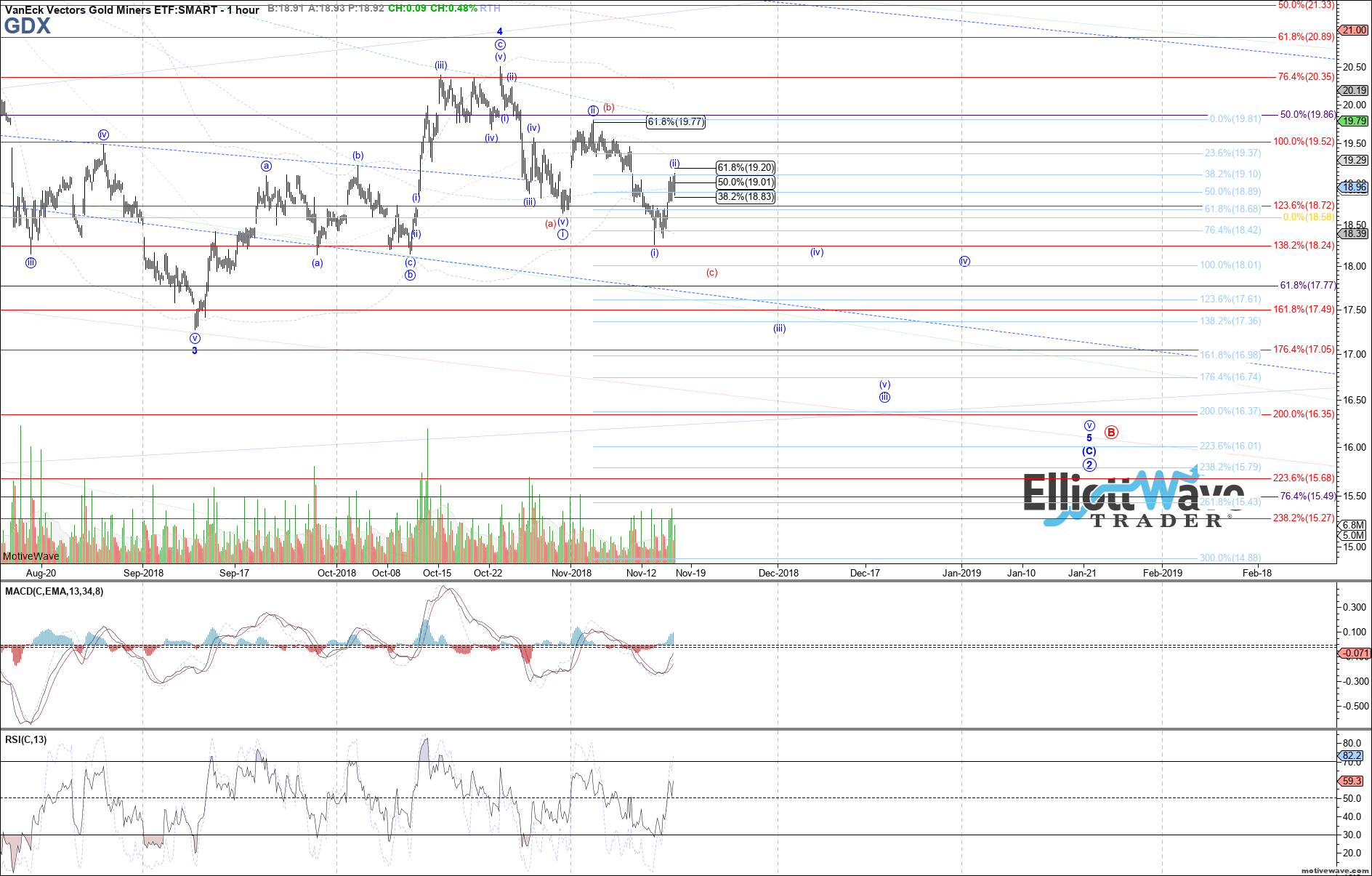Click the light blue 23.6%(19.37) label
Image resolution: width=1372 pixels, height=876 pixels.
(x=1232, y=153)
